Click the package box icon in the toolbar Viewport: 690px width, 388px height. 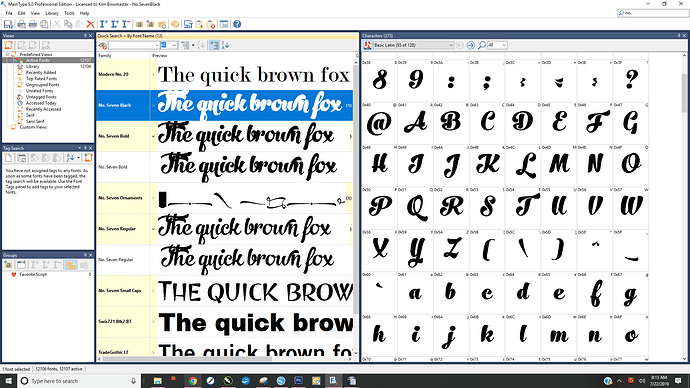(175, 24)
